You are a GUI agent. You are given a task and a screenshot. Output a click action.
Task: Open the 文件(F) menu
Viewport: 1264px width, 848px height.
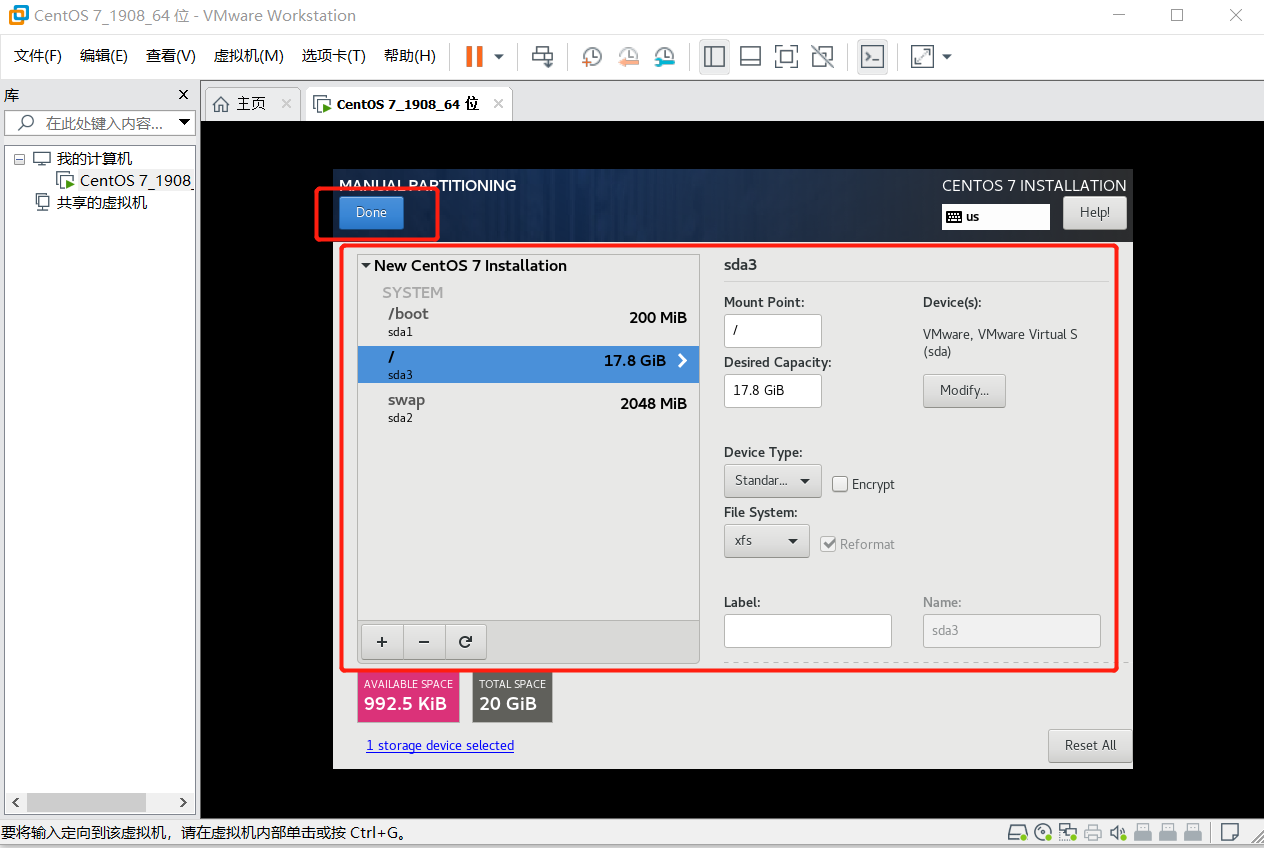38,56
